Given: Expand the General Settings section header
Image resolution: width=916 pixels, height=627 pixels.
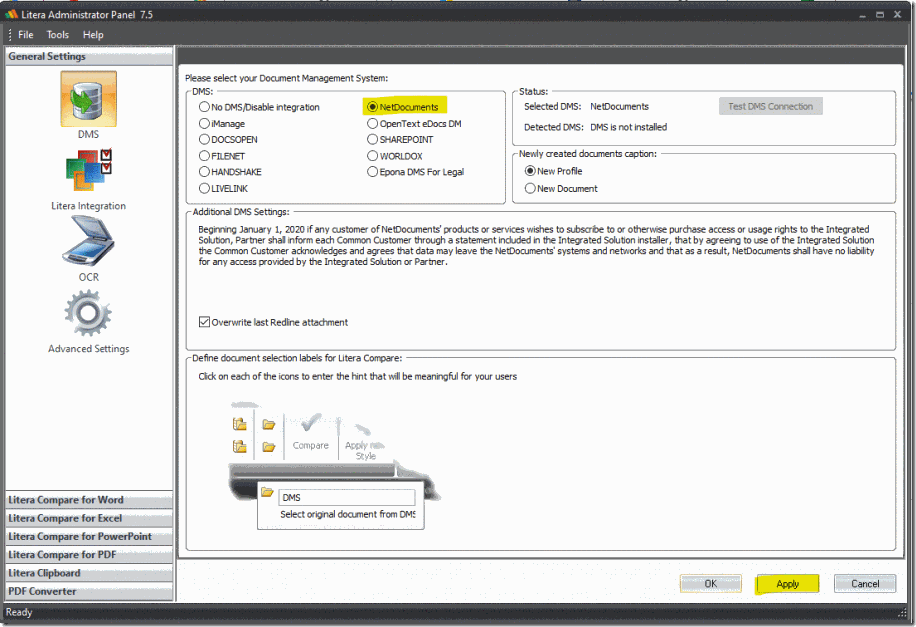Looking at the screenshot, I should pyautogui.click(x=89, y=57).
